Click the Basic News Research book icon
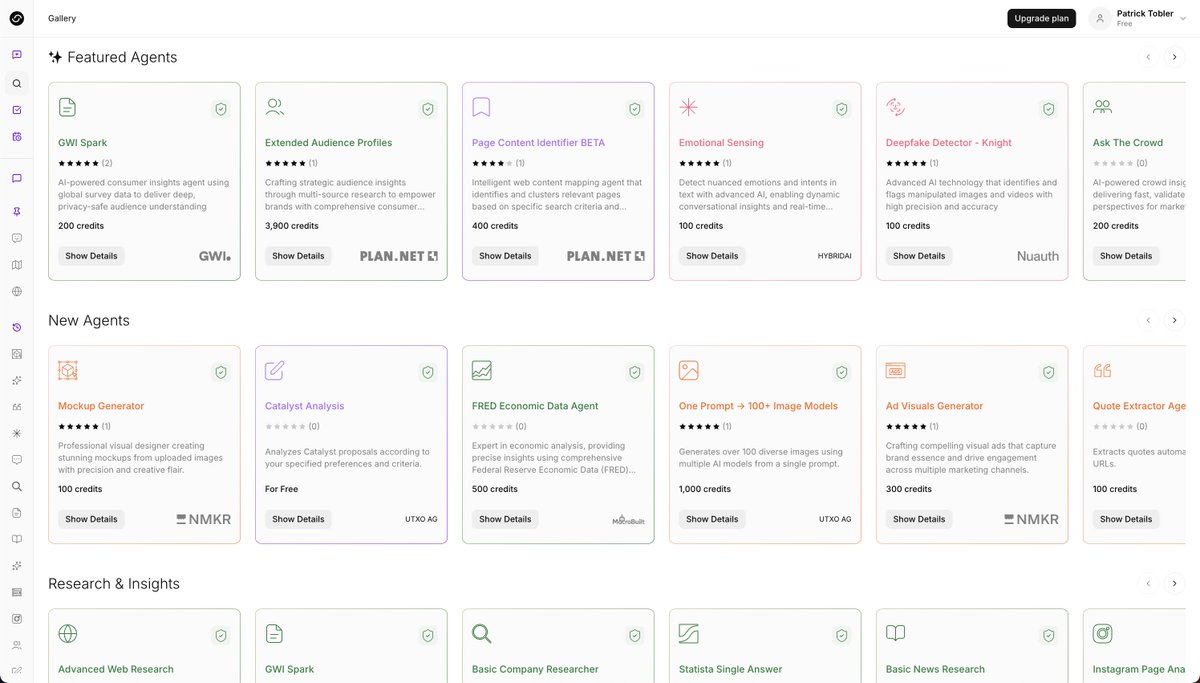The width and height of the screenshot is (1200, 683). [x=895, y=633]
